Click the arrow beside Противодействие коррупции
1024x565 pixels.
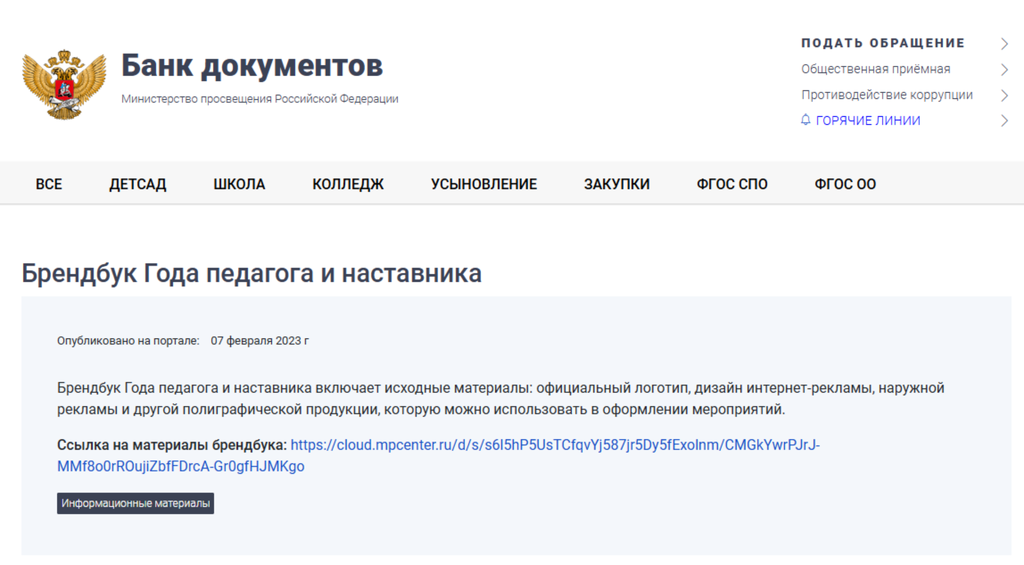[1004, 96]
